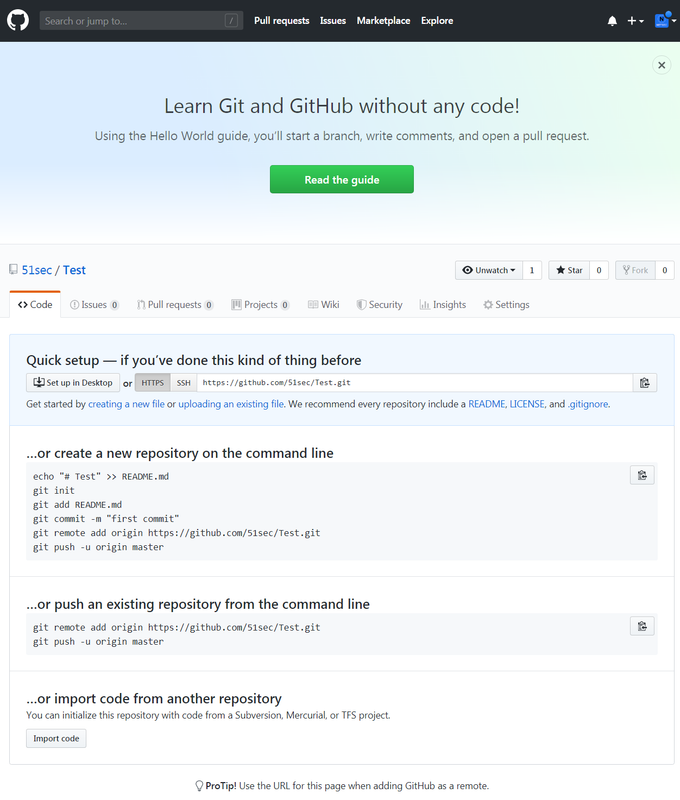Open Explore in top navigation
Image resolution: width=680 pixels, height=800 pixels.
(x=437, y=21)
